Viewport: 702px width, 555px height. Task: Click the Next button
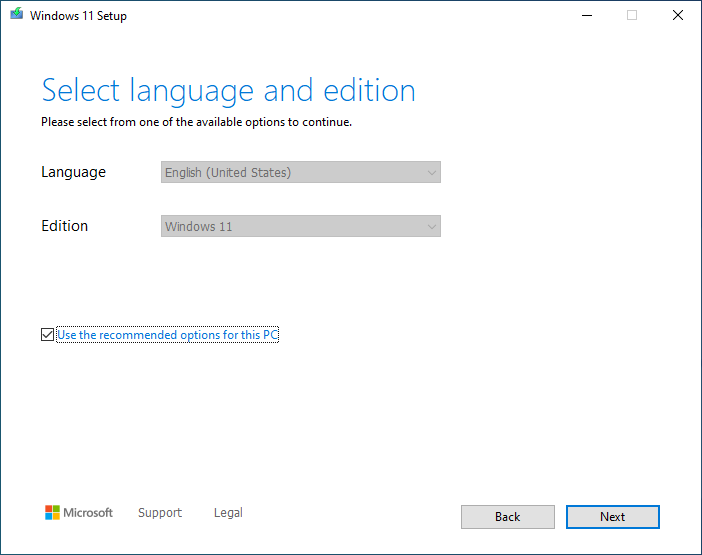(612, 517)
